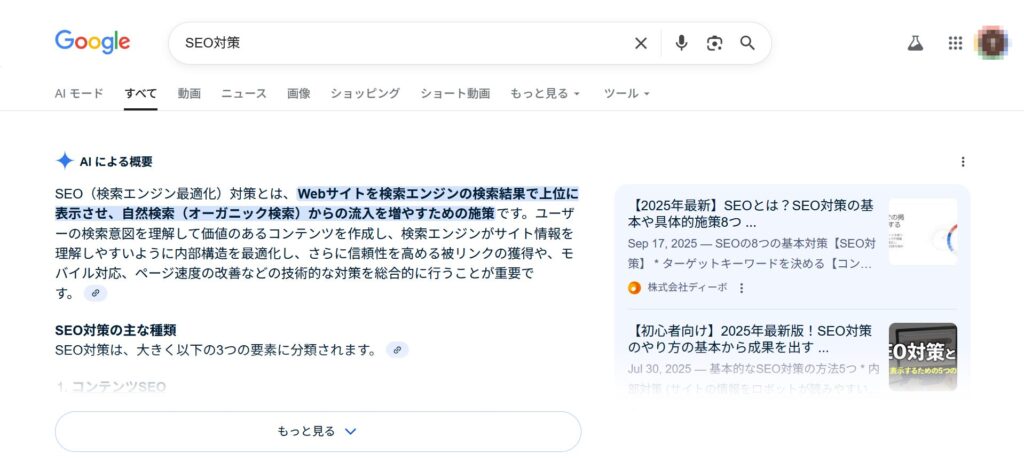Open the Google apps grid
This screenshot has height=469, width=1024.
(955, 43)
